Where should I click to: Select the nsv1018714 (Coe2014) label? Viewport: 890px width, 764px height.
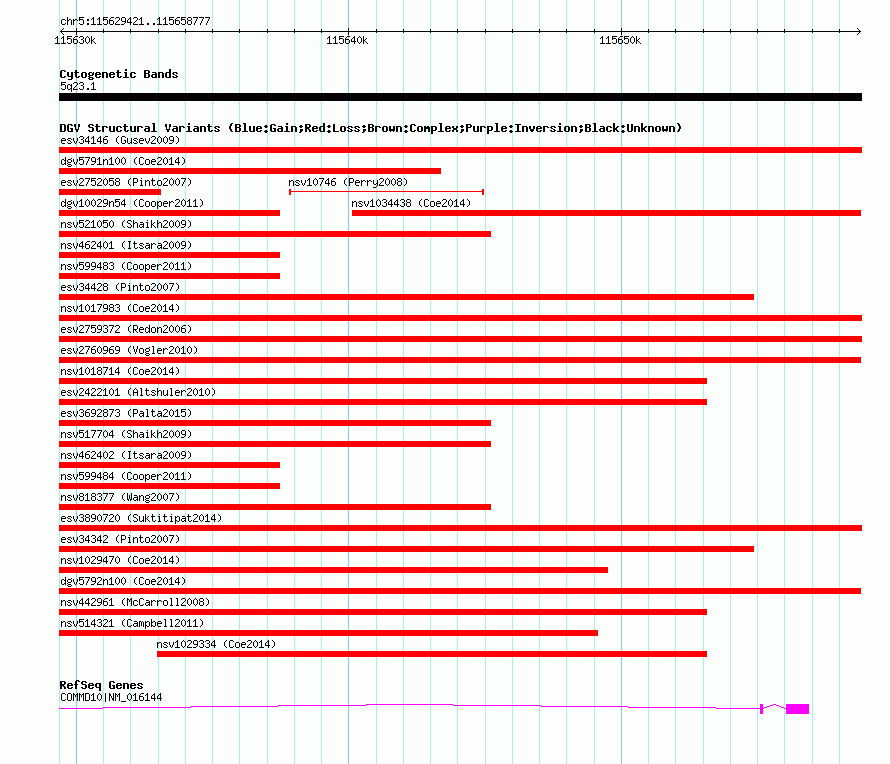coord(120,371)
